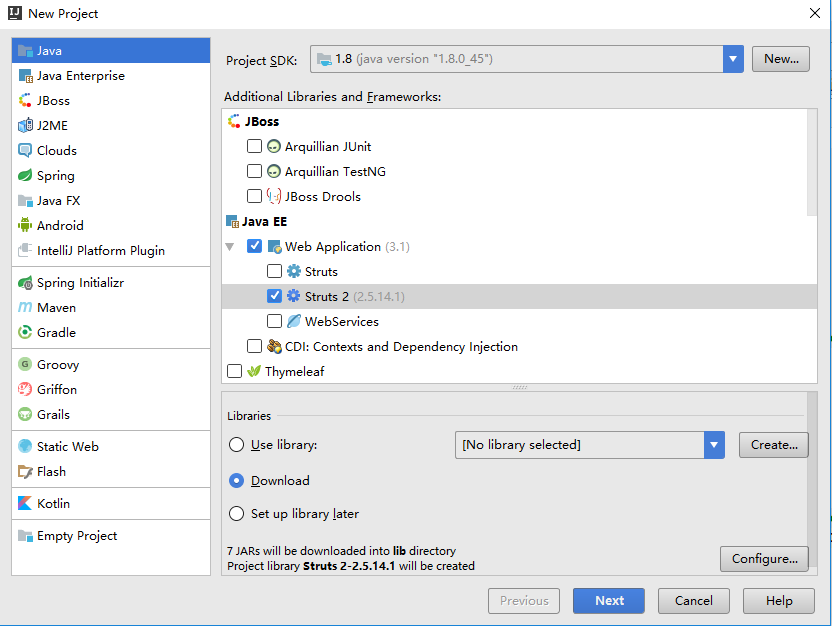Viewport: 832px width, 626px height.
Task: Click the JBoss Drools icon
Action: point(274,196)
